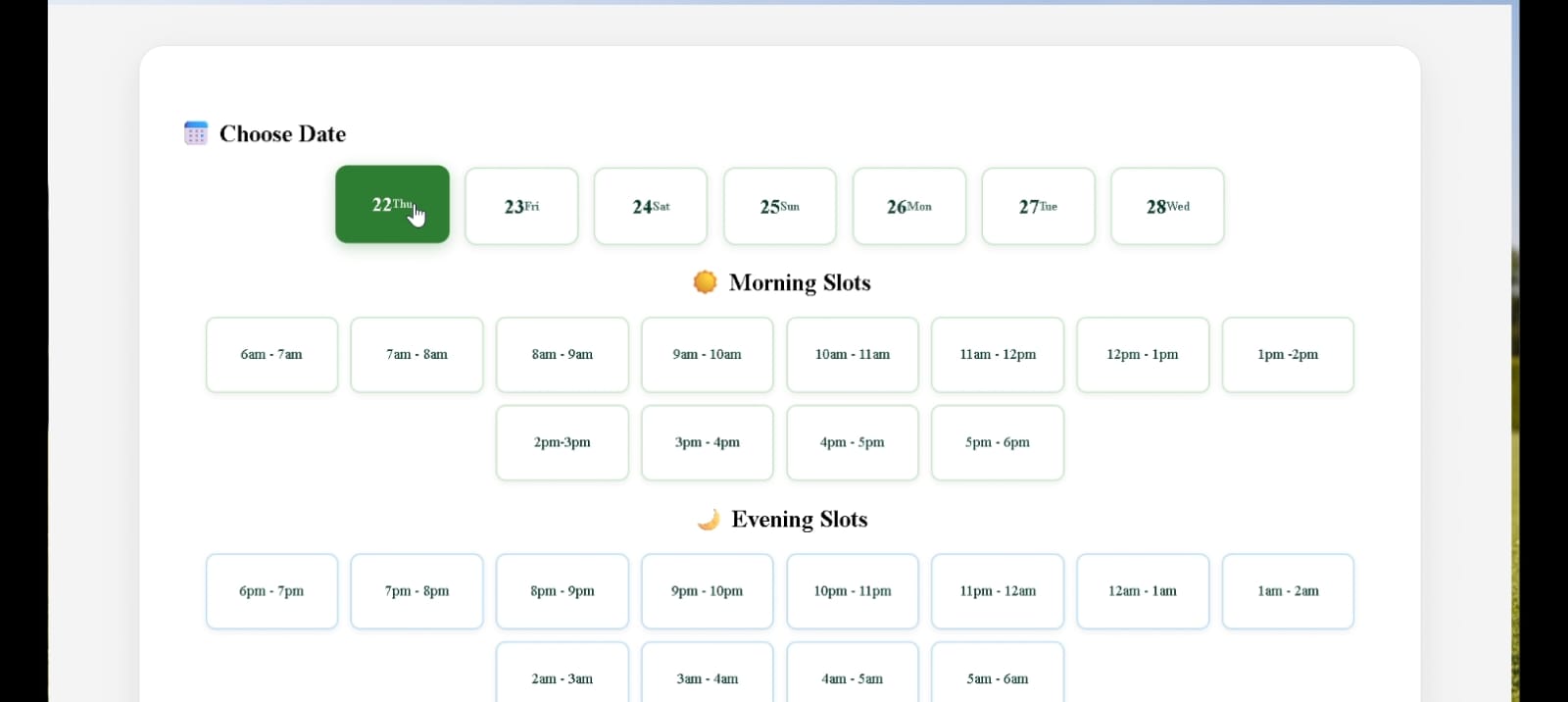Viewport: 1568px width, 702px height.
Task: Choose the 26 Mon date
Action: click(x=909, y=206)
